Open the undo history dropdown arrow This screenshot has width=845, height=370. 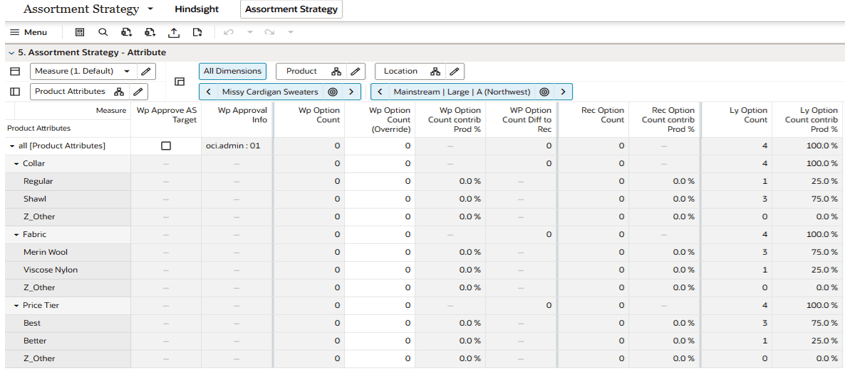pos(250,32)
